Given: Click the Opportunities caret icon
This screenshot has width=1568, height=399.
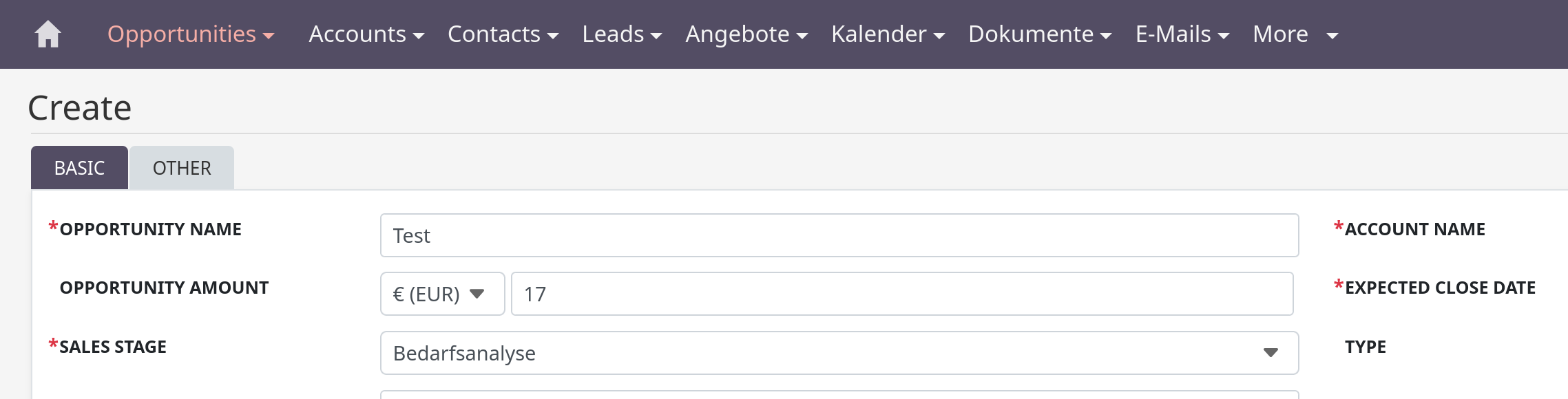Looking at the screenshot, I should (x=269, y=36).
